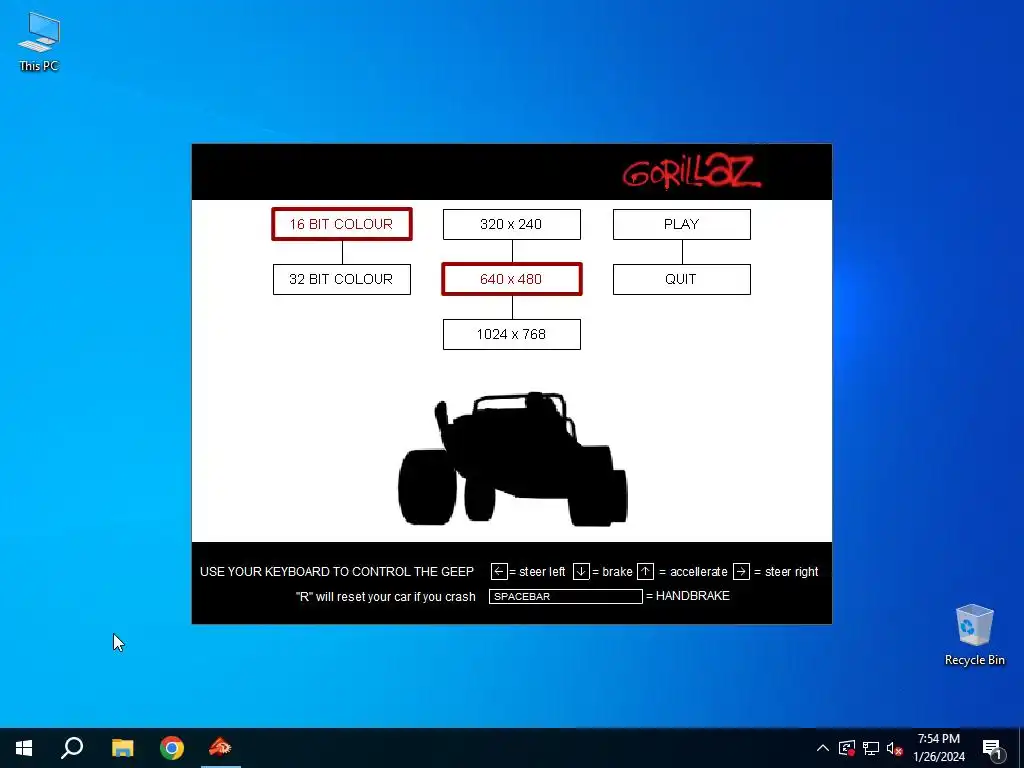Open the notification center icon
The image size is (1024, 768).
992,748
